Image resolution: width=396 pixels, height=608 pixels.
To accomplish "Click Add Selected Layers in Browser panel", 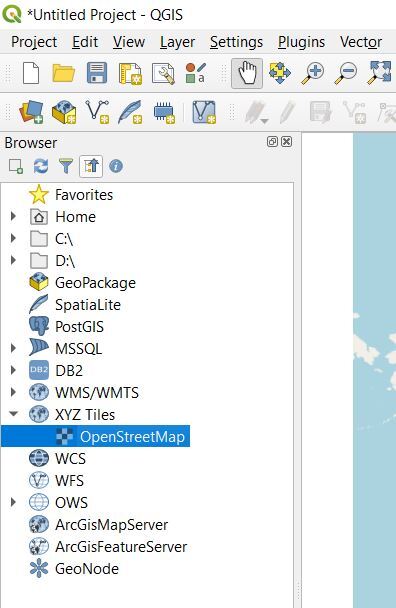I will click(16, 166).
